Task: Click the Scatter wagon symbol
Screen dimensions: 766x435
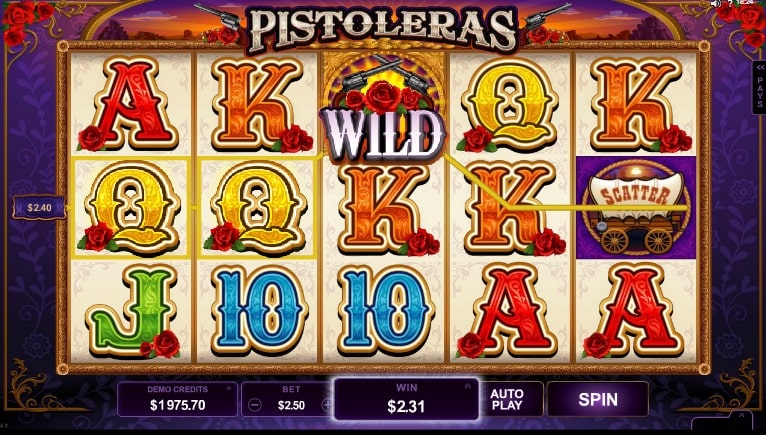Action: [x=636, y=208]
